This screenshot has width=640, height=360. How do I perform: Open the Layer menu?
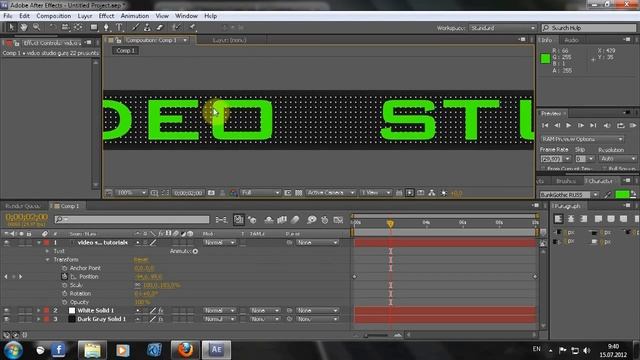click(84, 16)
